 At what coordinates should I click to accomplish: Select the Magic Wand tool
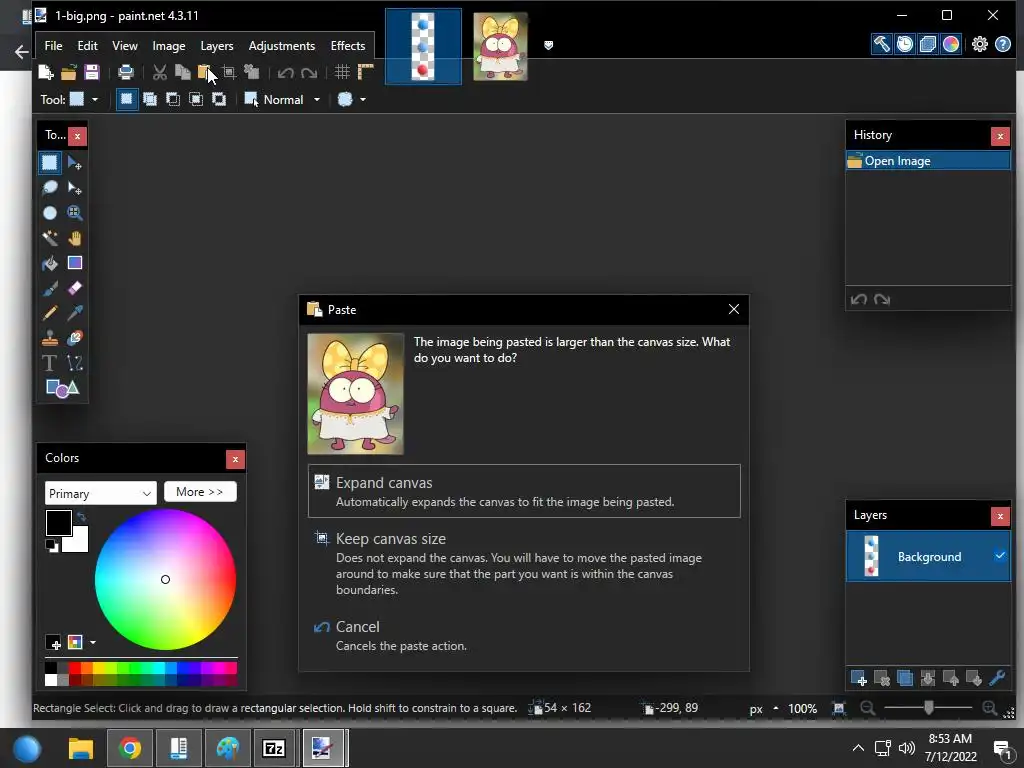50,238
